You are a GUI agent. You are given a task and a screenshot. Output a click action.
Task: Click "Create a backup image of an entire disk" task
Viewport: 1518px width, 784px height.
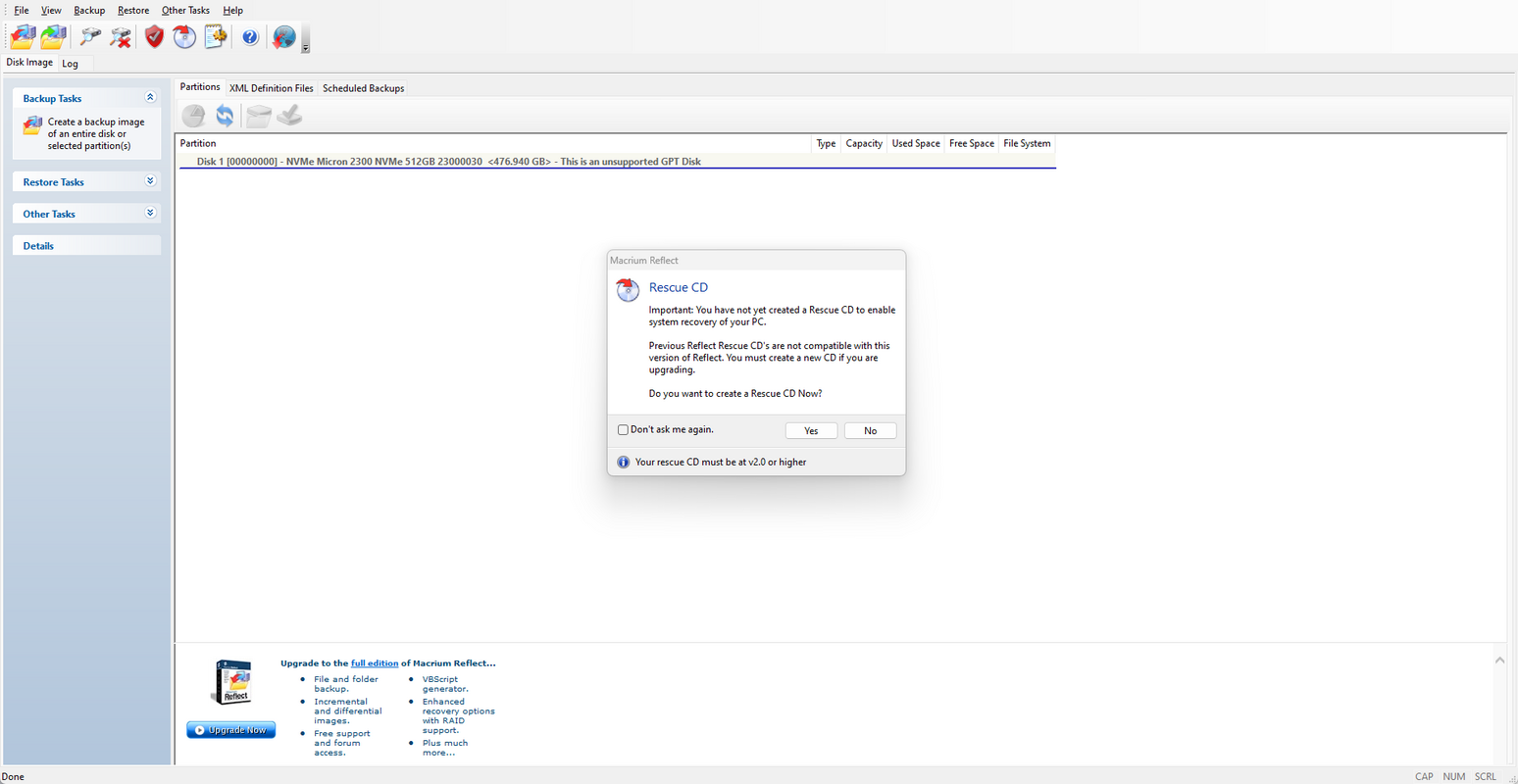[96, 134]
